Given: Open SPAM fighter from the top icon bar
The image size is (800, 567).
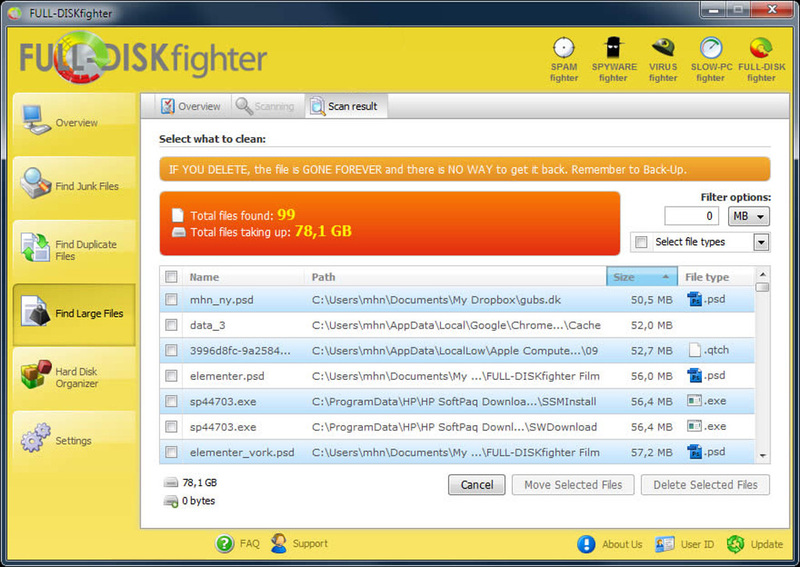Looking at the screenshot, I should pyautogui.click(x=564, y=59).
